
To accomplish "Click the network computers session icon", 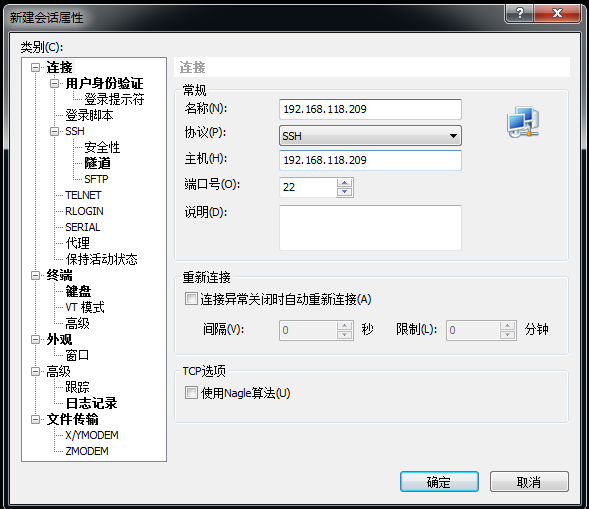I will 523,122.
